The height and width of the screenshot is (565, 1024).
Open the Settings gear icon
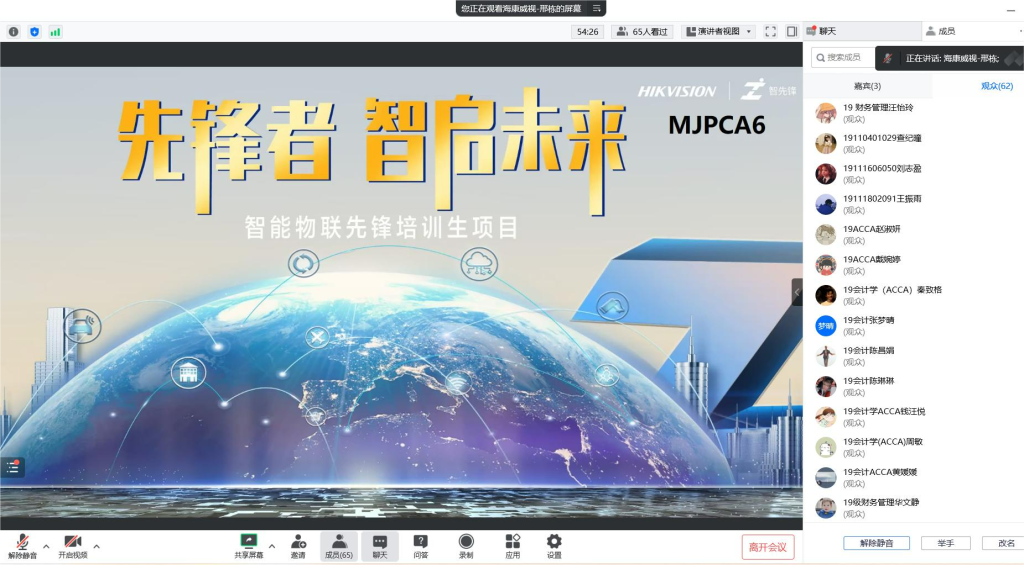[x=554, y=541]
